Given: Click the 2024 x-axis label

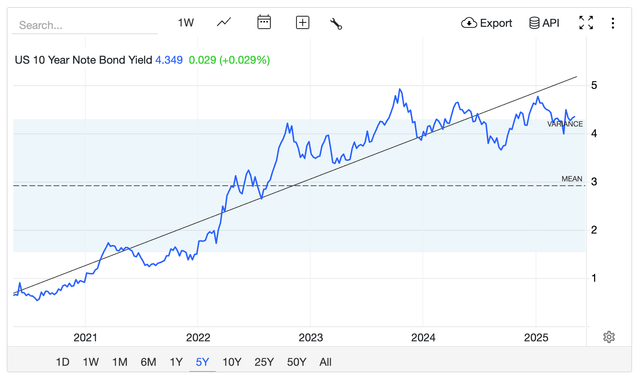Looking at the screenshot, I should click(423, 338).
